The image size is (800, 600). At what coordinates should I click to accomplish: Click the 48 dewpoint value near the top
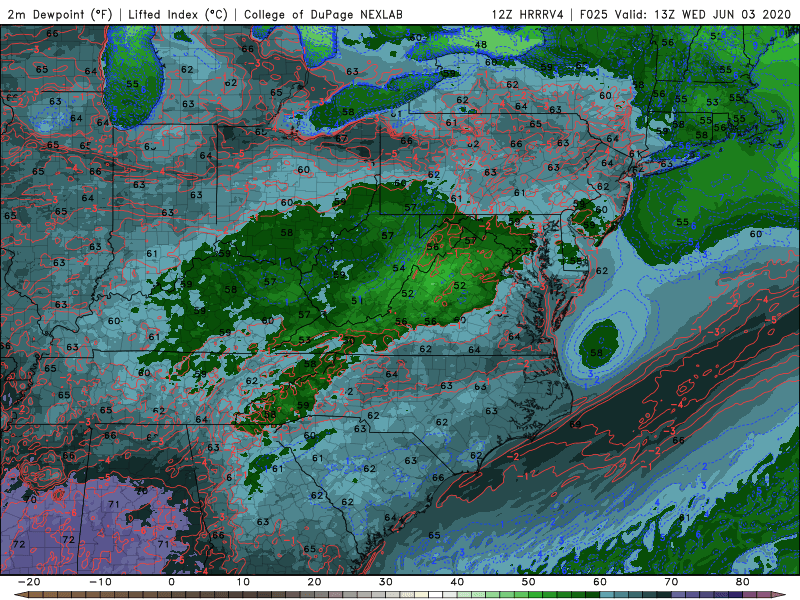point(481,45)
